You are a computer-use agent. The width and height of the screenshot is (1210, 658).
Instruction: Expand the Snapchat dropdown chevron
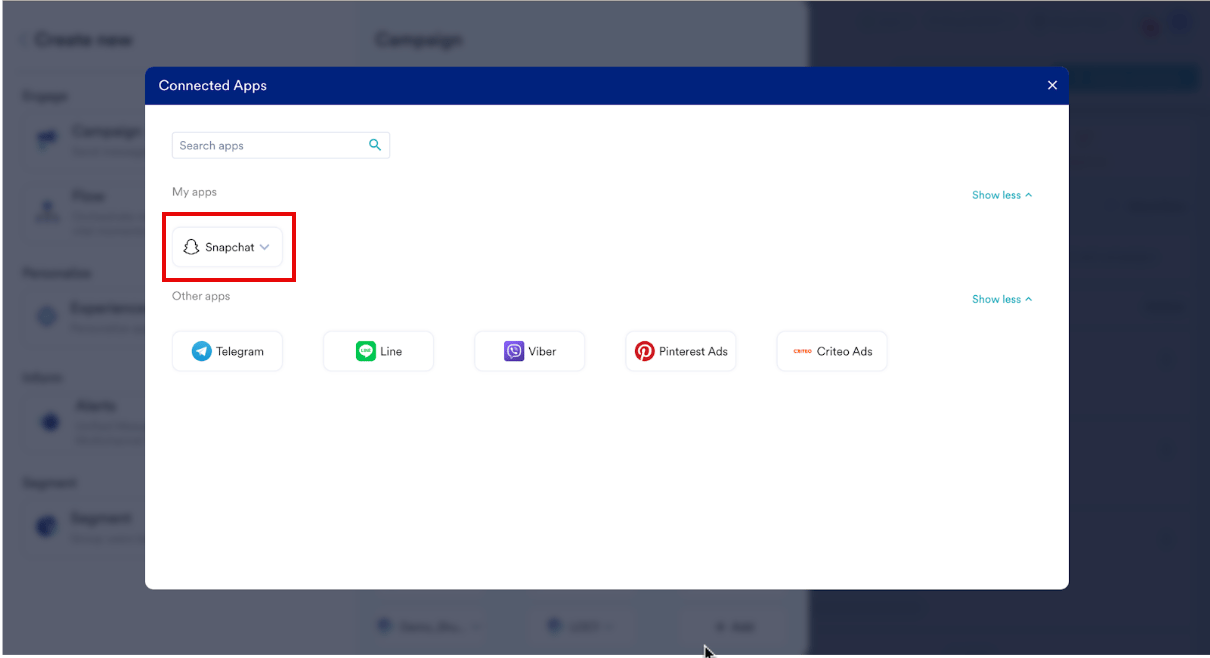pyautogui.click(x=265, y=247)
